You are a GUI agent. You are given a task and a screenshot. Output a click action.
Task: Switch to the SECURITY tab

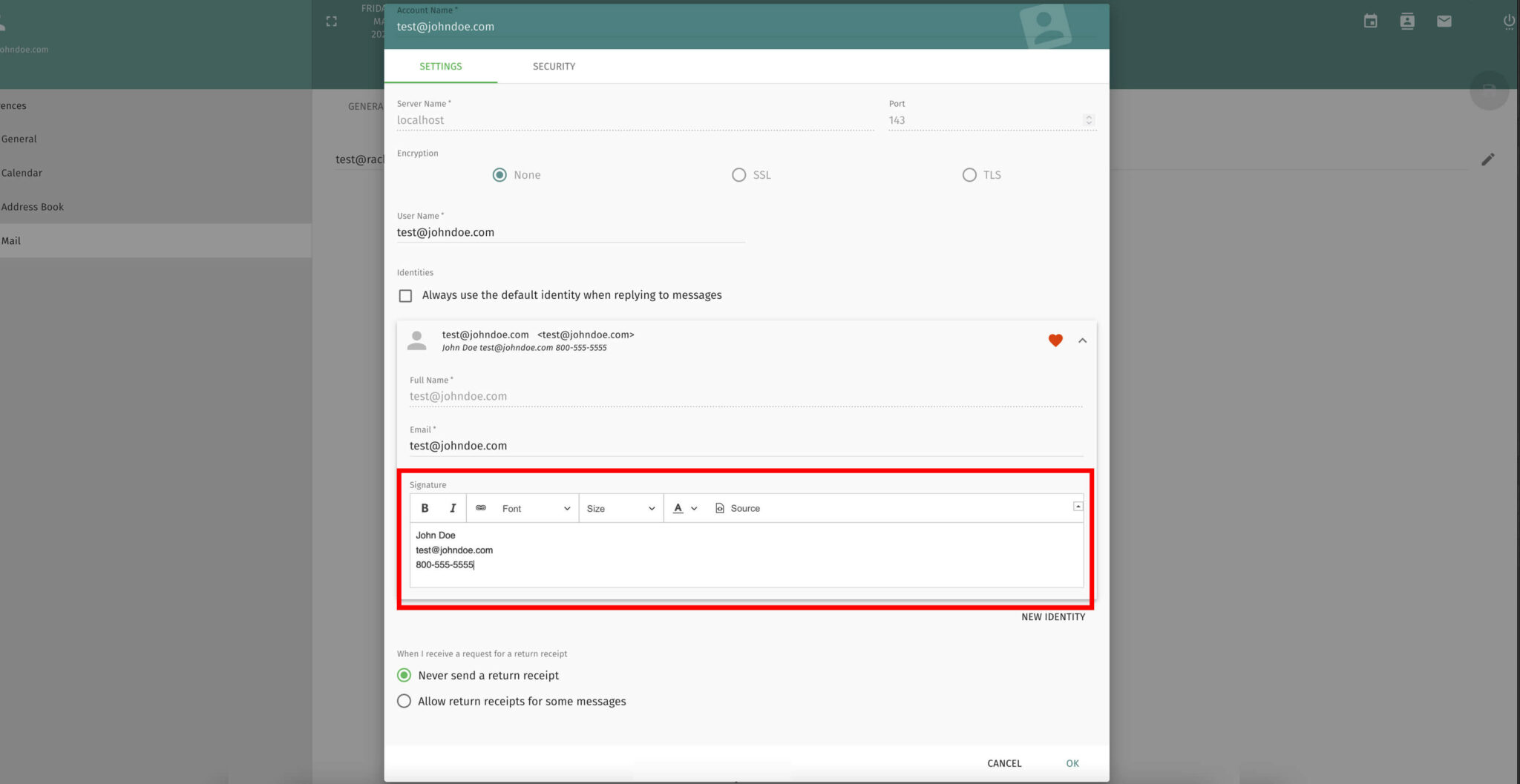554,66
